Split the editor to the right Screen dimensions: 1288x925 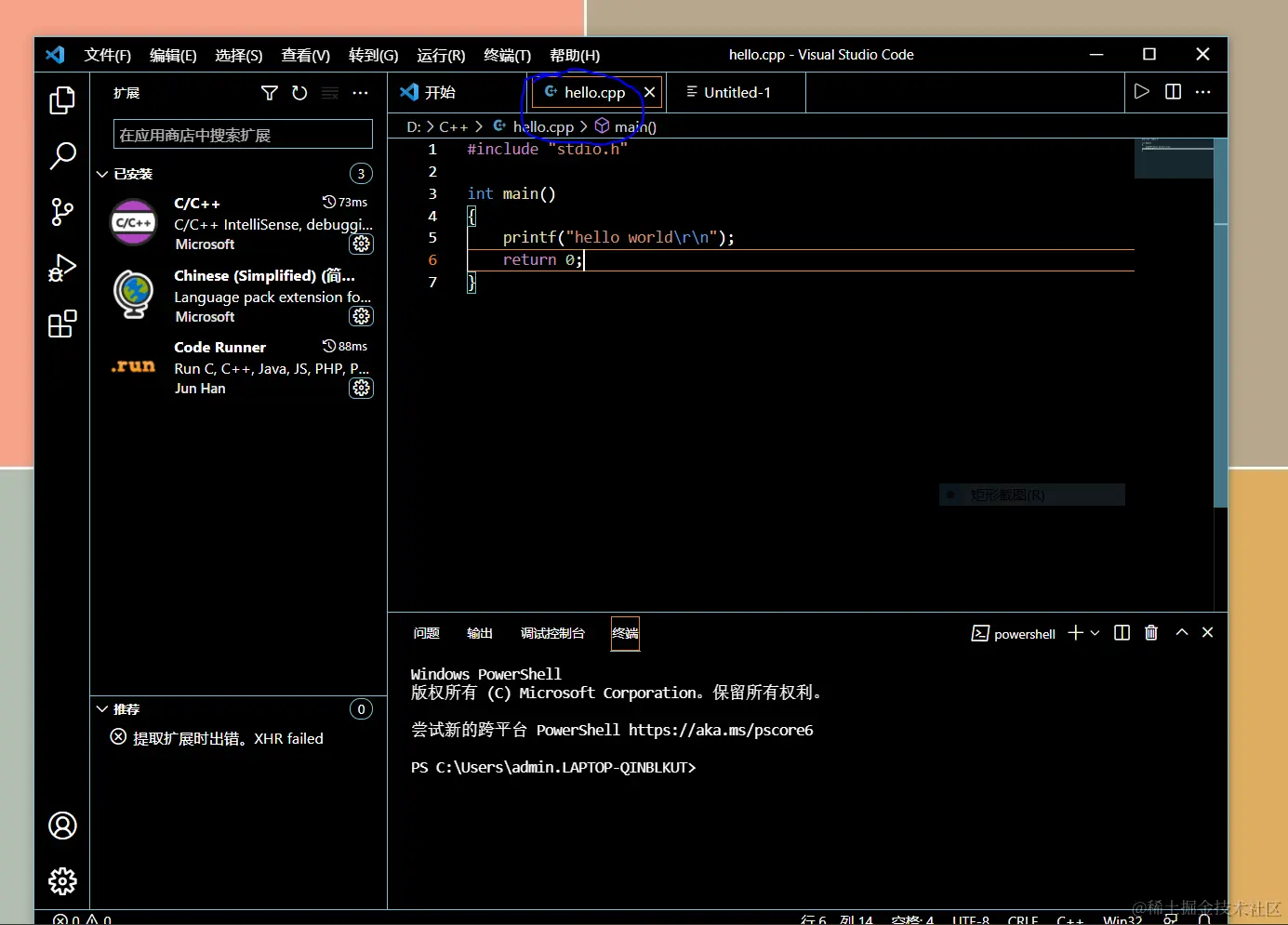point(1173,92)
